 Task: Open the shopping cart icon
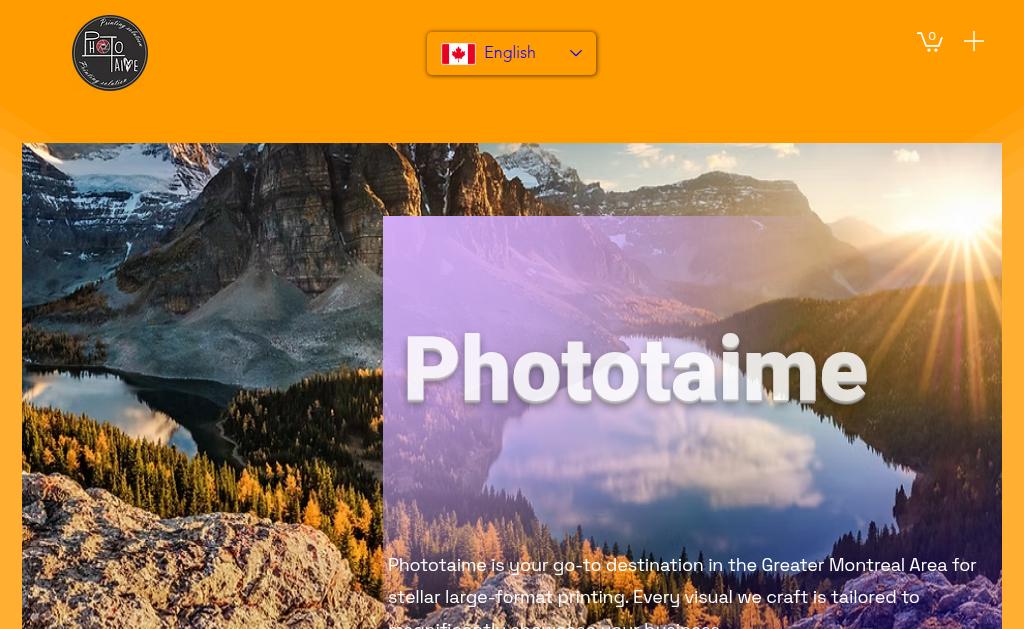(x=929, y=41)
